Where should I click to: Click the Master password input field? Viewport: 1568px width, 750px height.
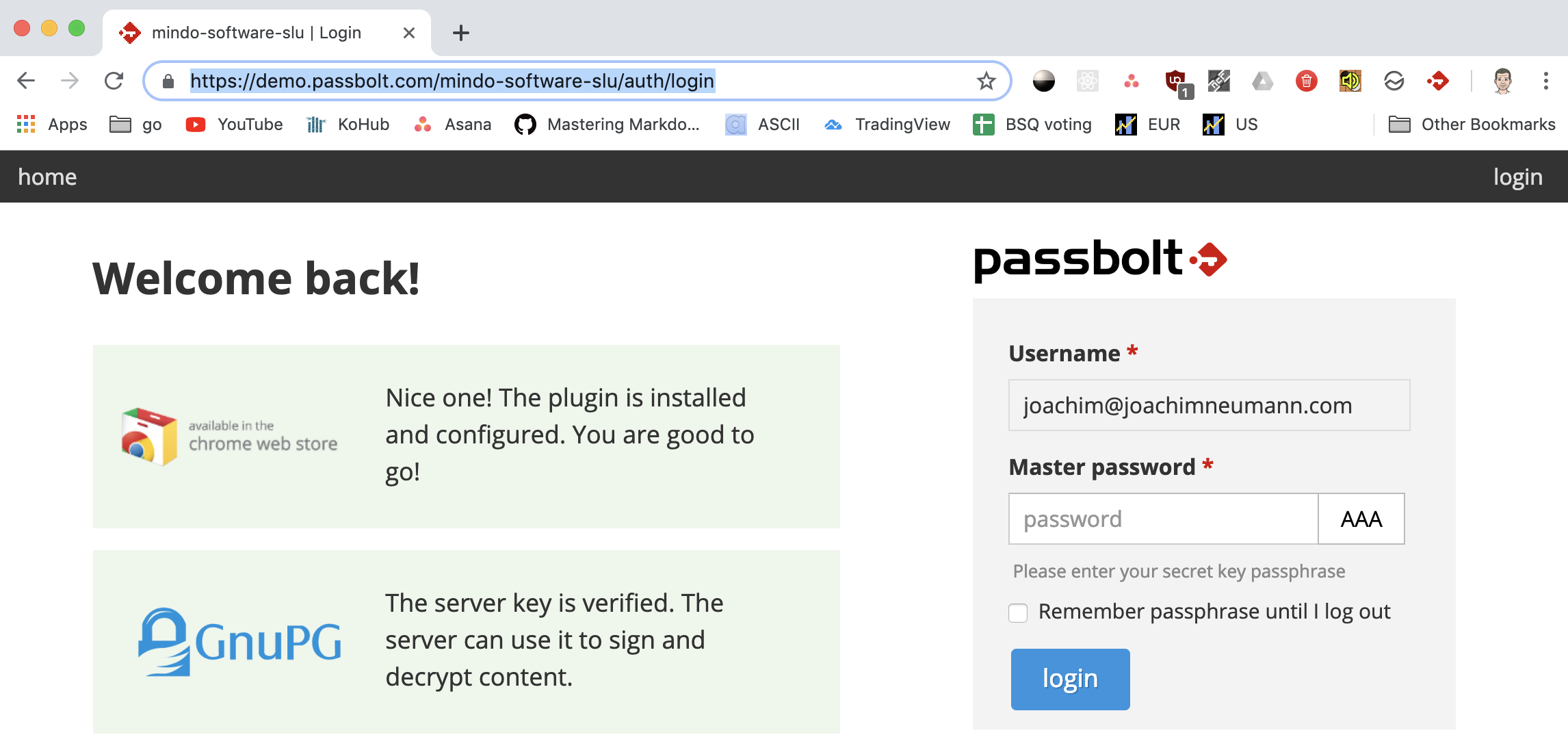click(1163, 519)
